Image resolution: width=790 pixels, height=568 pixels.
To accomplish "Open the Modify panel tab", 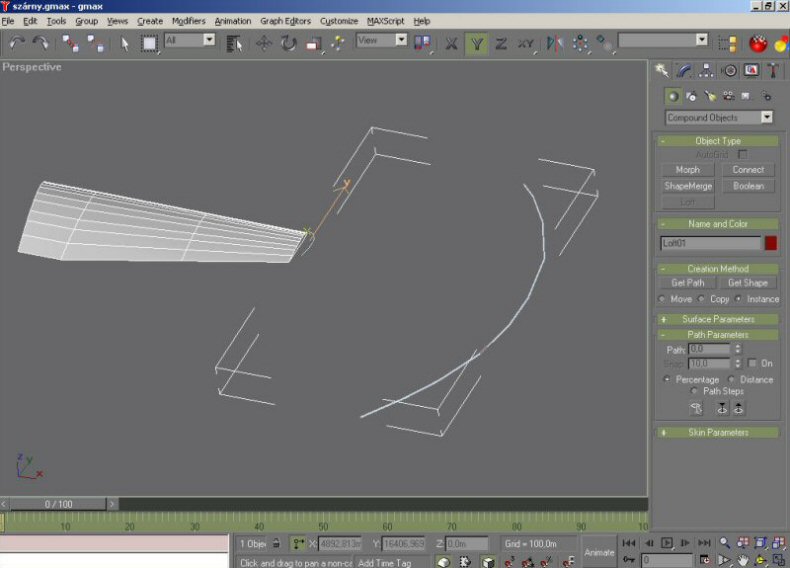I will [x=685, y=70].
